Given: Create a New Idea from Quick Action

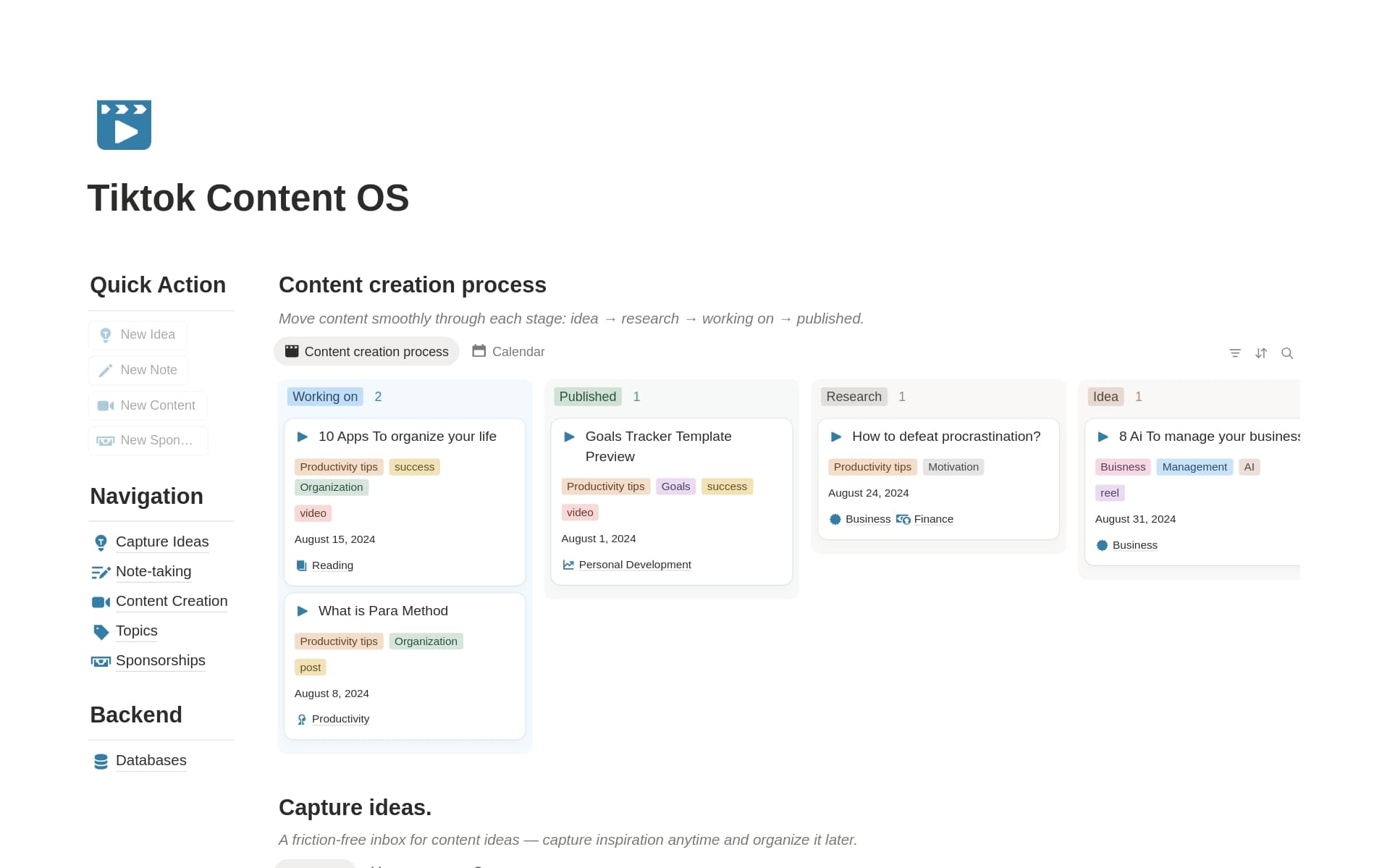Looking at the screenshot, I should tap(138, 334).
